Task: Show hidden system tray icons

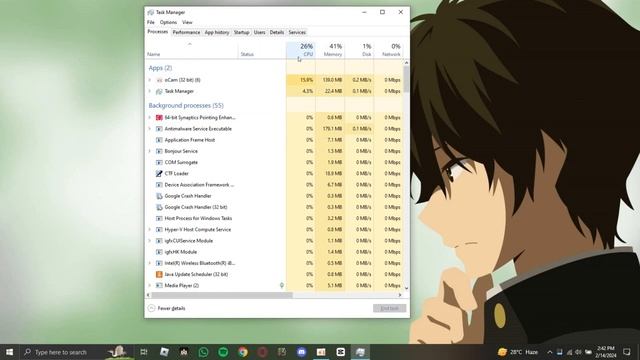Action: click(550, 352)
